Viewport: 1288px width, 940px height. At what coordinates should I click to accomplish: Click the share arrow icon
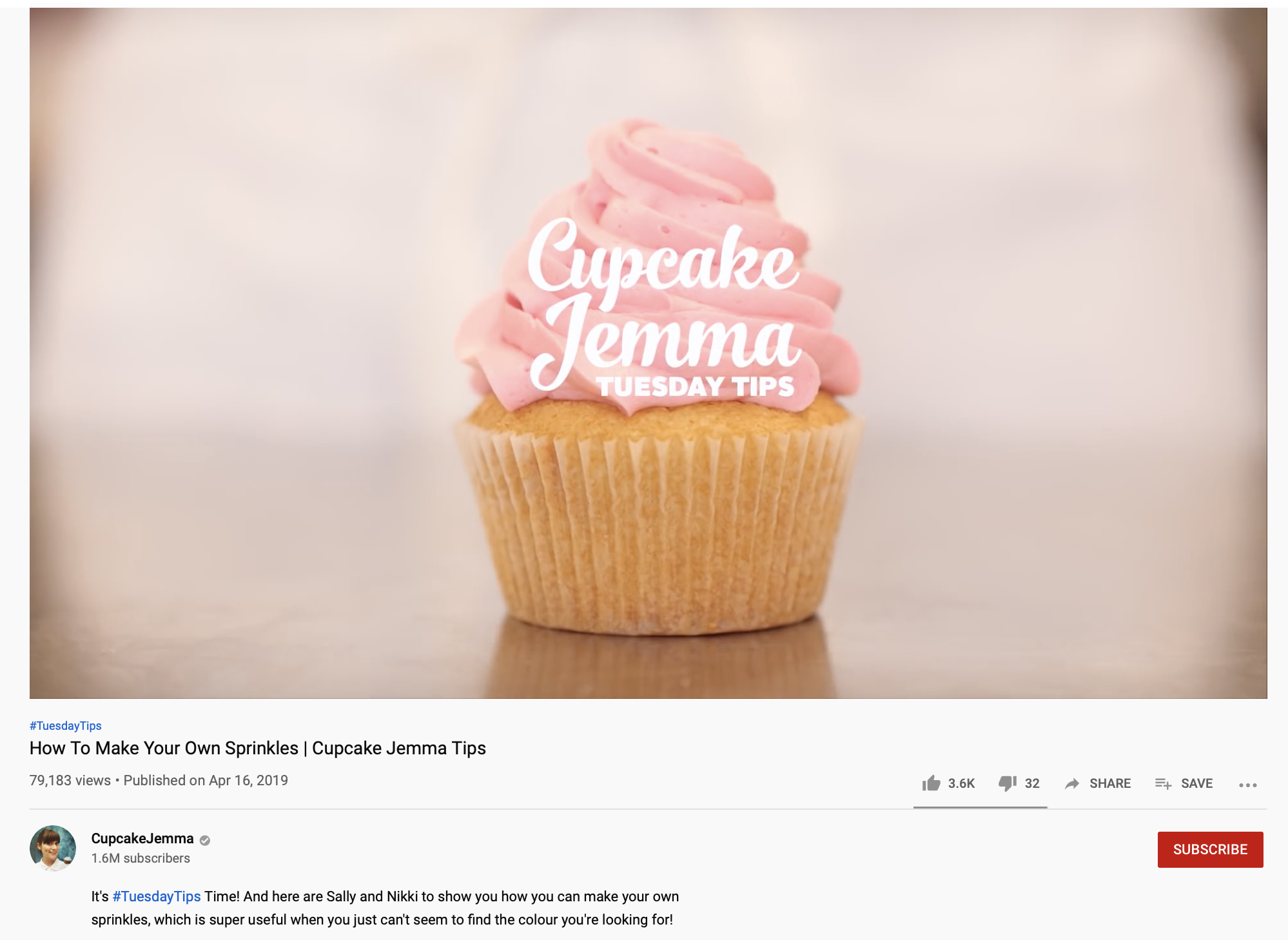coord(1072,783)
